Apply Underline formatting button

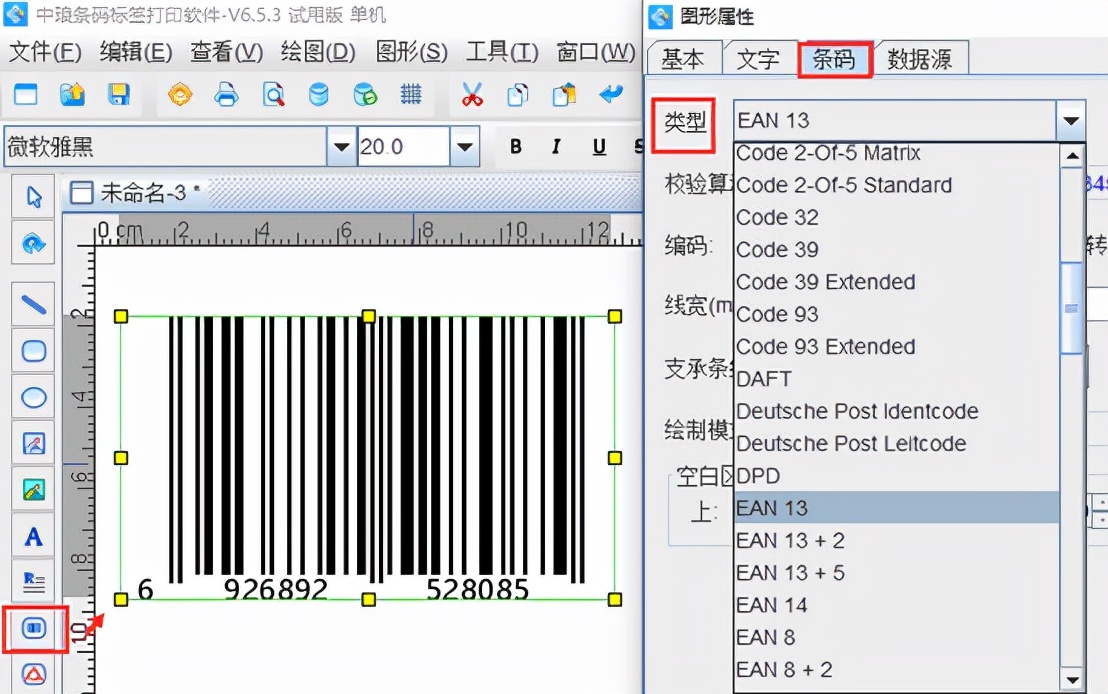[x=599, y=146]
